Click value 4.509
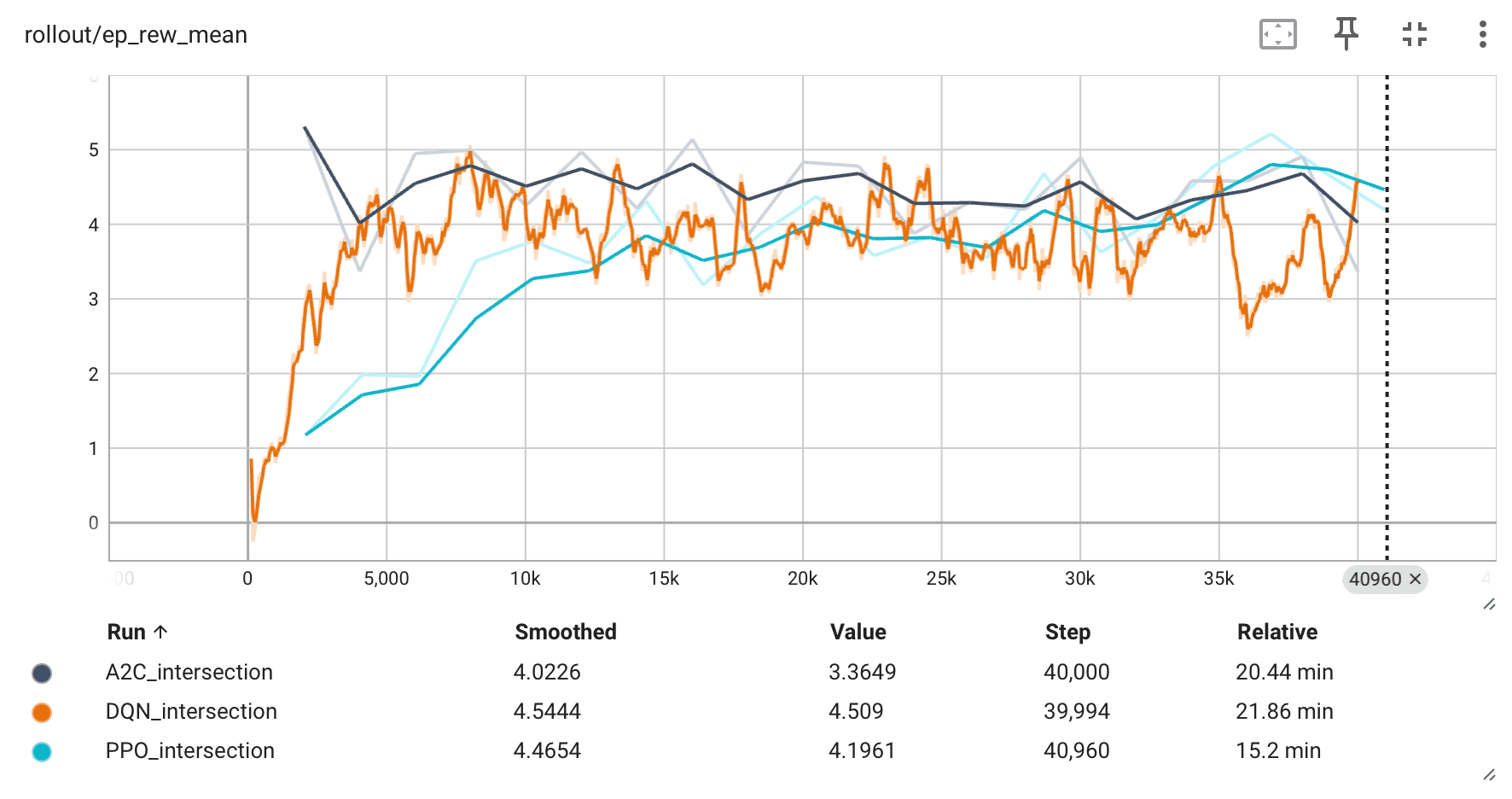 pyautogui.click(x=856, y=711)
